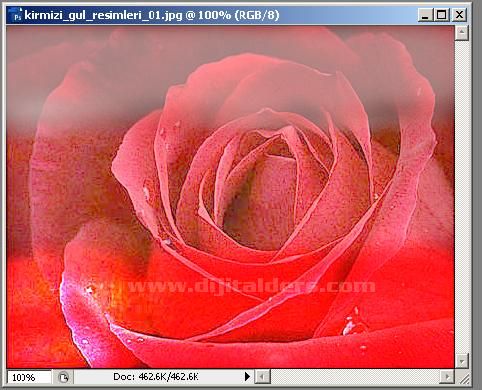The width and height of the screenshot is (482, 390).
Task: Click the rose image canvas
Action: click(x=230, y=197)
